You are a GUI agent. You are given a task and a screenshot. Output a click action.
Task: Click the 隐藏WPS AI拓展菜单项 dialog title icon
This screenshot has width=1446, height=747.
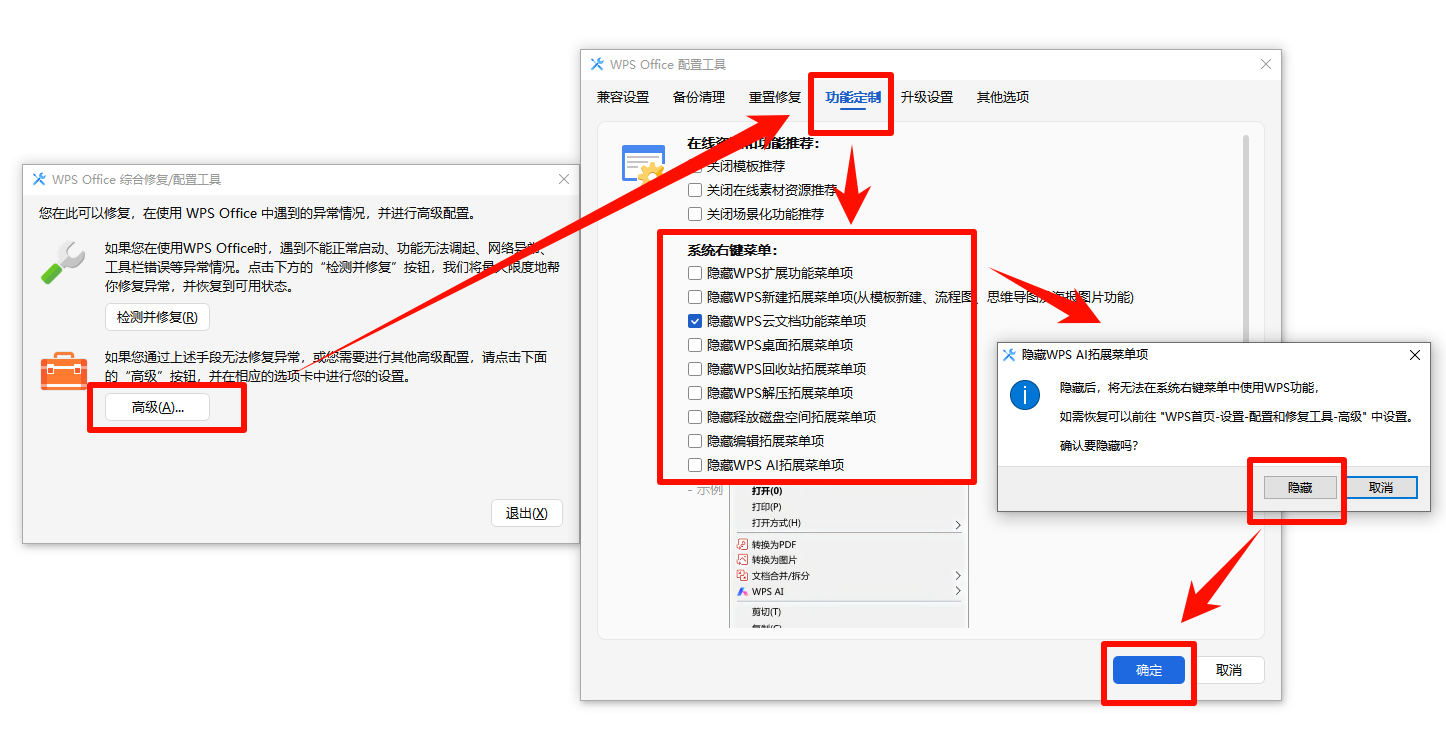point(1009,355)
